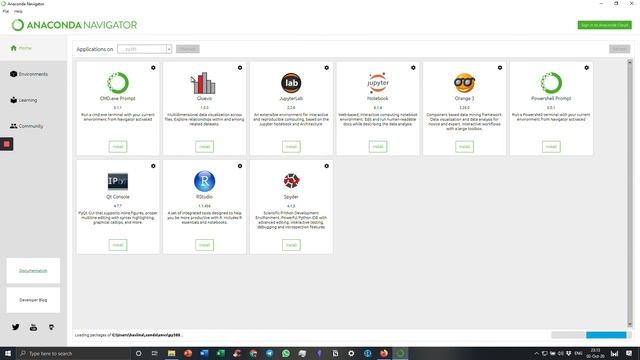Click the JupyterLab app icon
Viewport: 640px width, 360px height.
tap(291, 83)
